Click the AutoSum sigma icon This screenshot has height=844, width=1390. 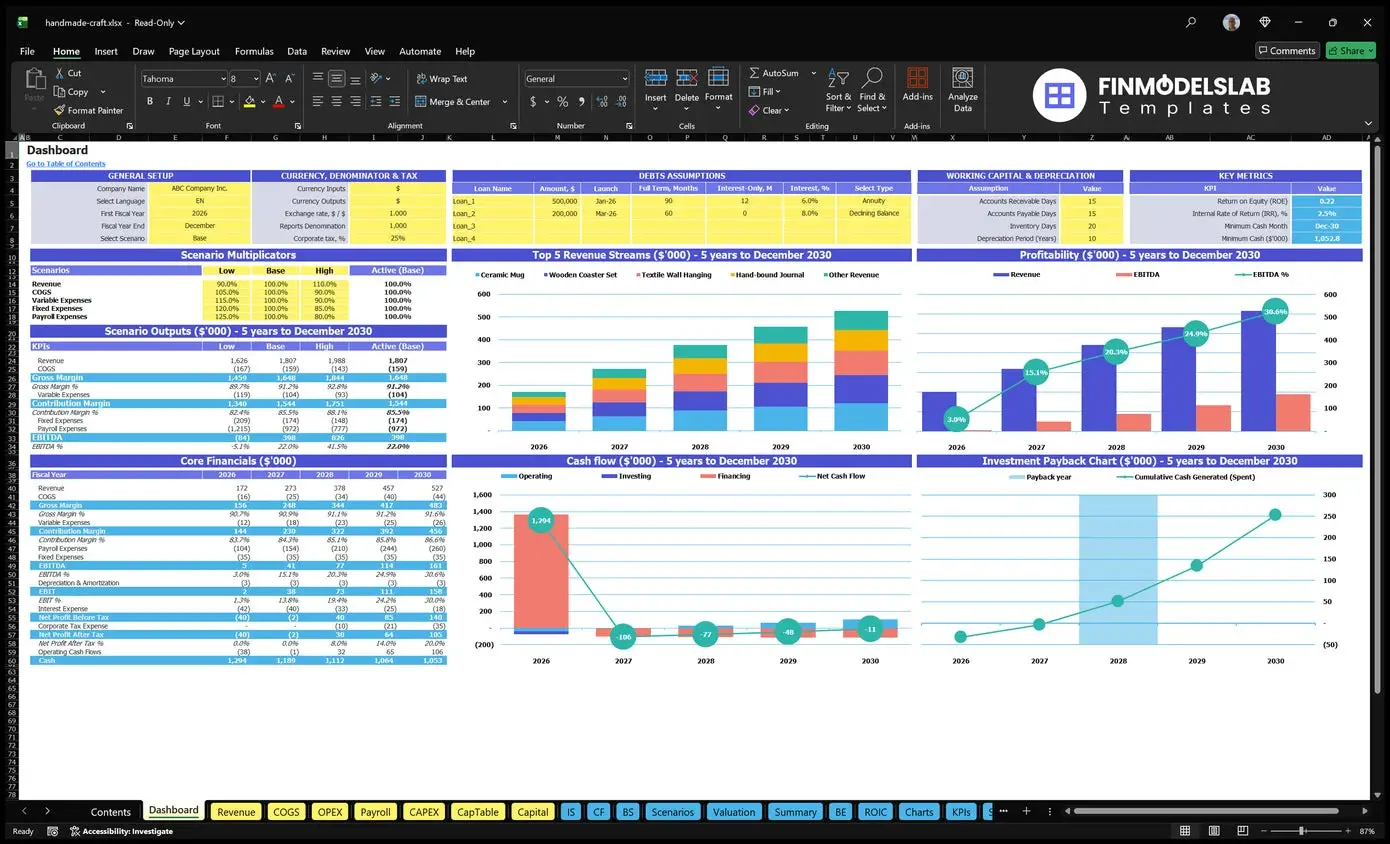754,73
